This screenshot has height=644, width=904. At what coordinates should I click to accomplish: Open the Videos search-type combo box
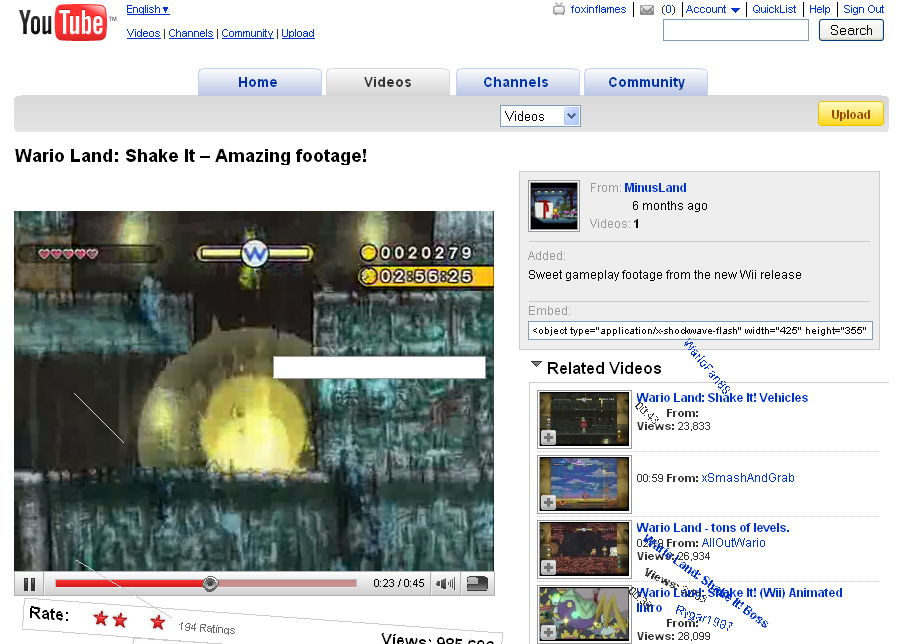tap(540, 116)
